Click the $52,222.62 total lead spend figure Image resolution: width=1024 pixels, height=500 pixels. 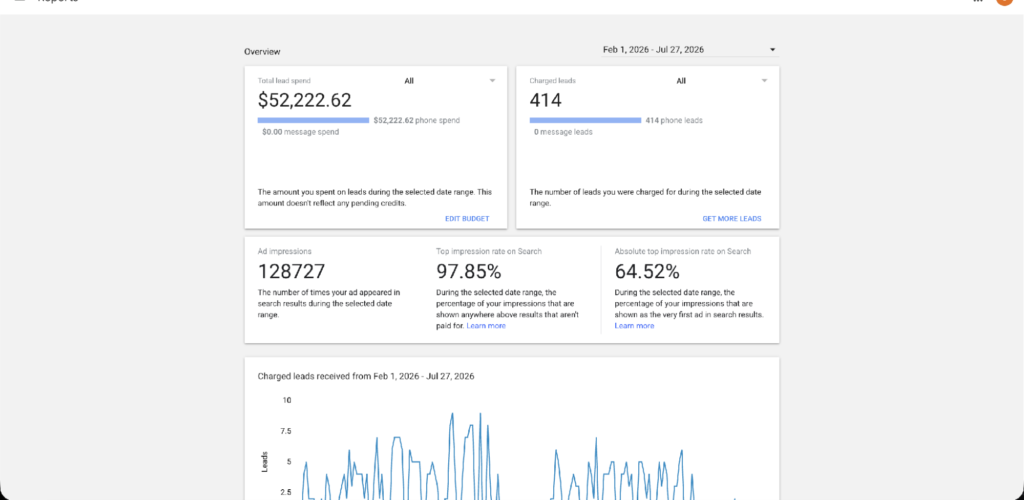(x=304, y=100)
